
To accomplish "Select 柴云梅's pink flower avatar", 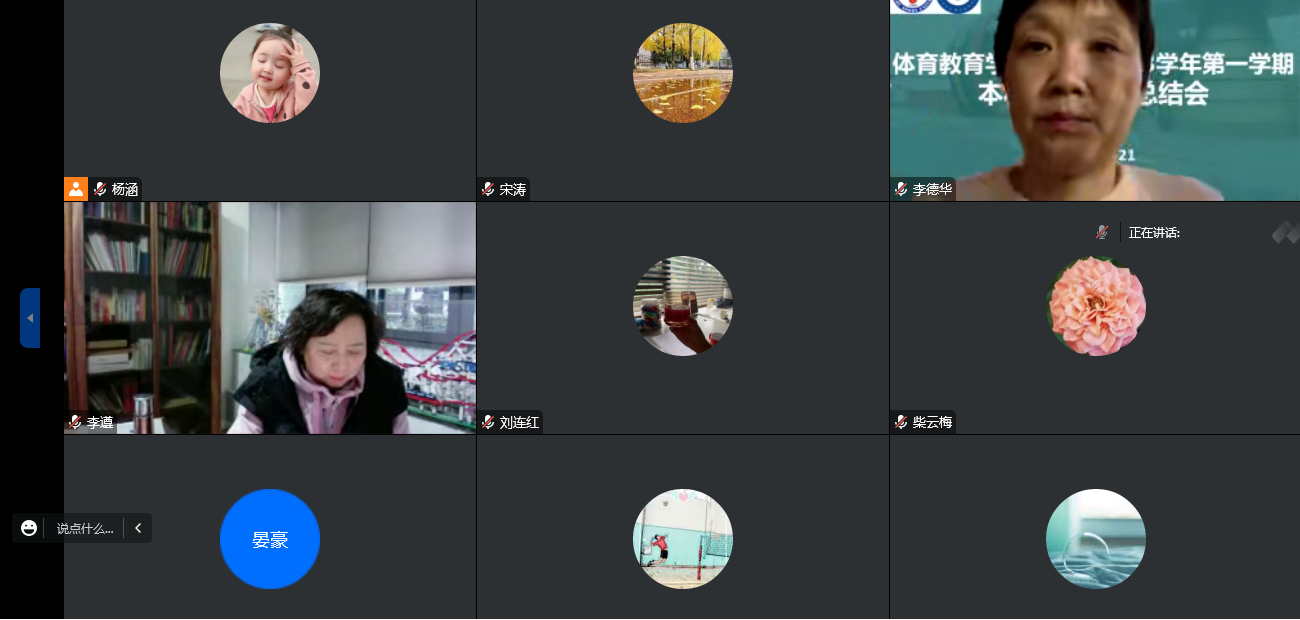I will pyautogui.click(x=1096, y=306).
